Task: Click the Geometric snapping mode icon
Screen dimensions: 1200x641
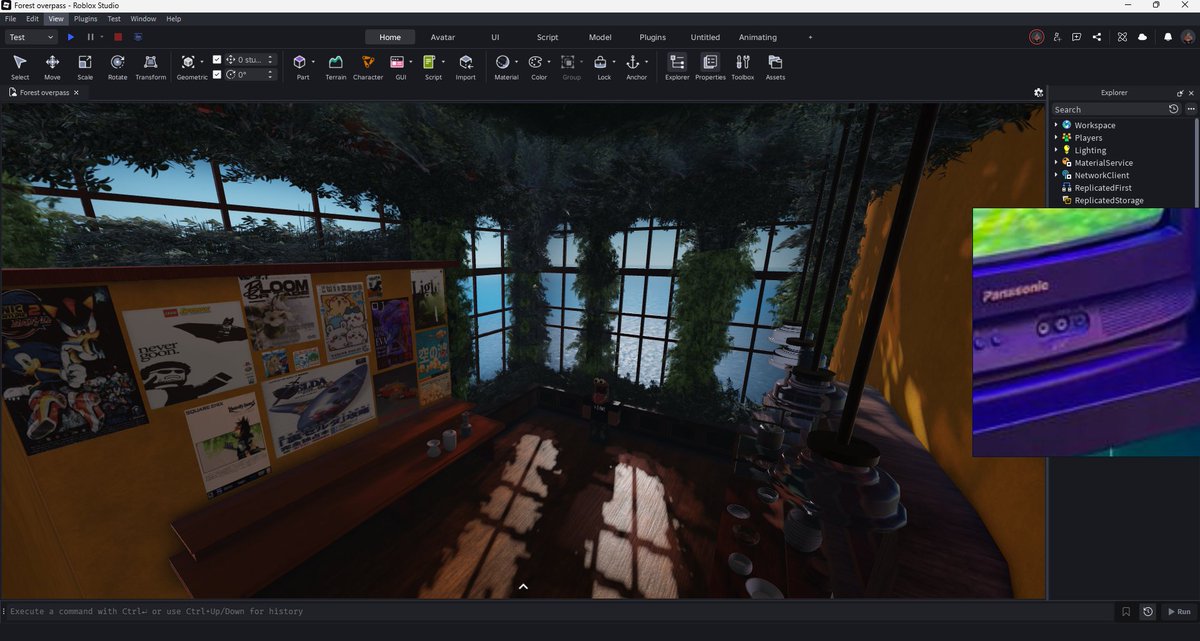Action: coord(188,62)
